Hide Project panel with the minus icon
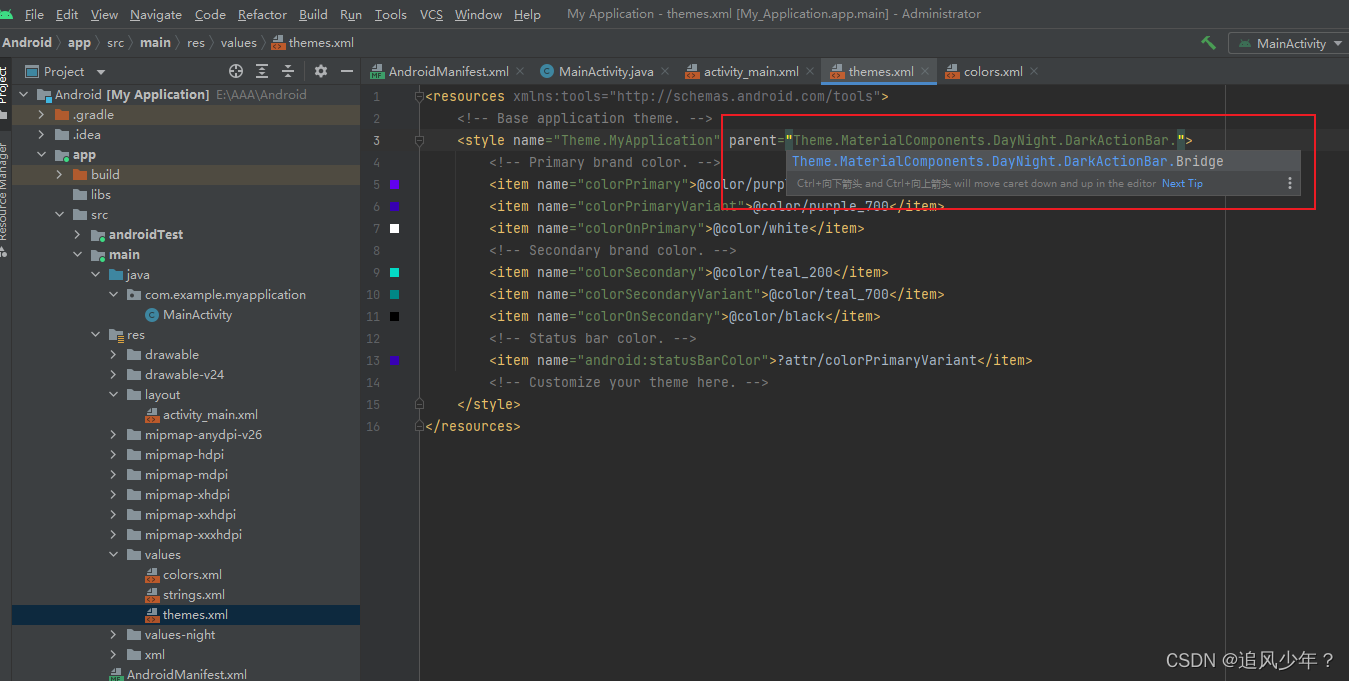 click(x=346, y=71)
